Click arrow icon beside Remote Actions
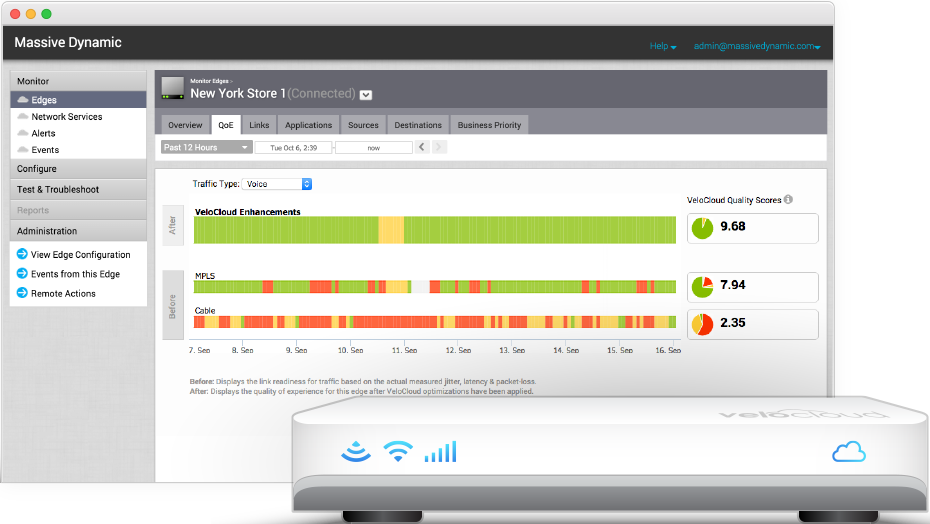The image size is (930, 524). [22, 293]
